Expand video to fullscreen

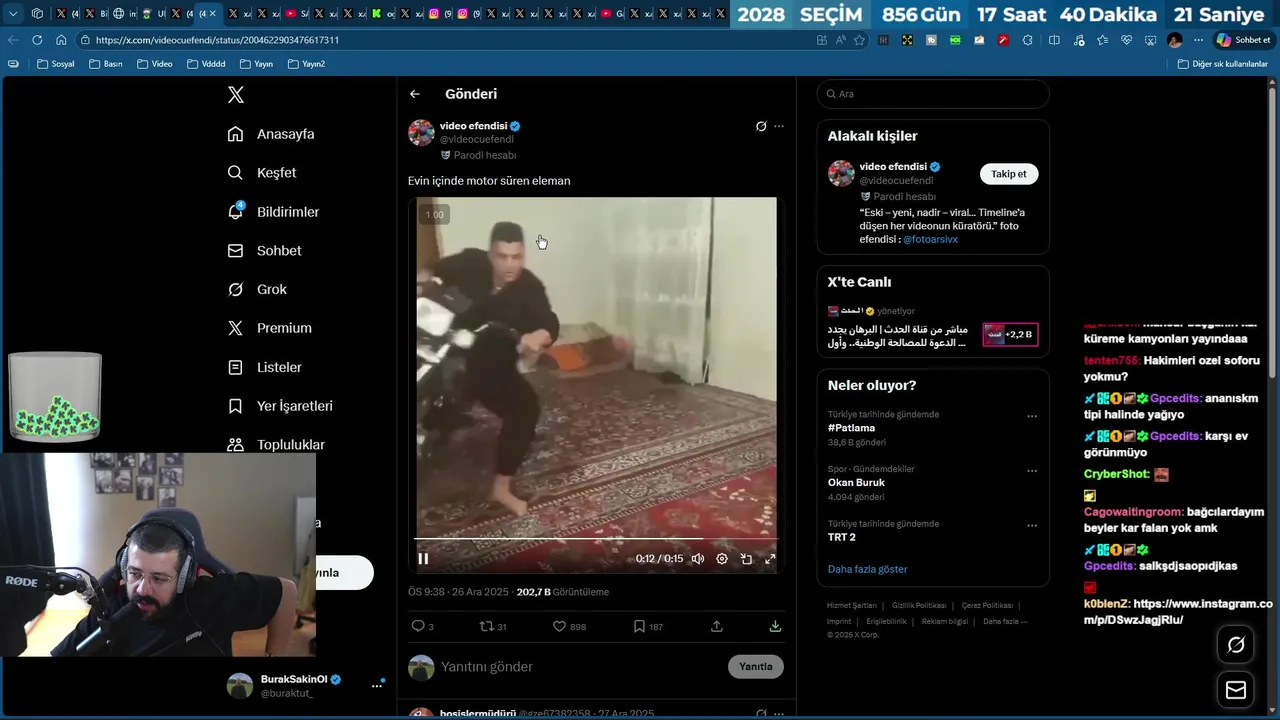(x=770, y=559)
